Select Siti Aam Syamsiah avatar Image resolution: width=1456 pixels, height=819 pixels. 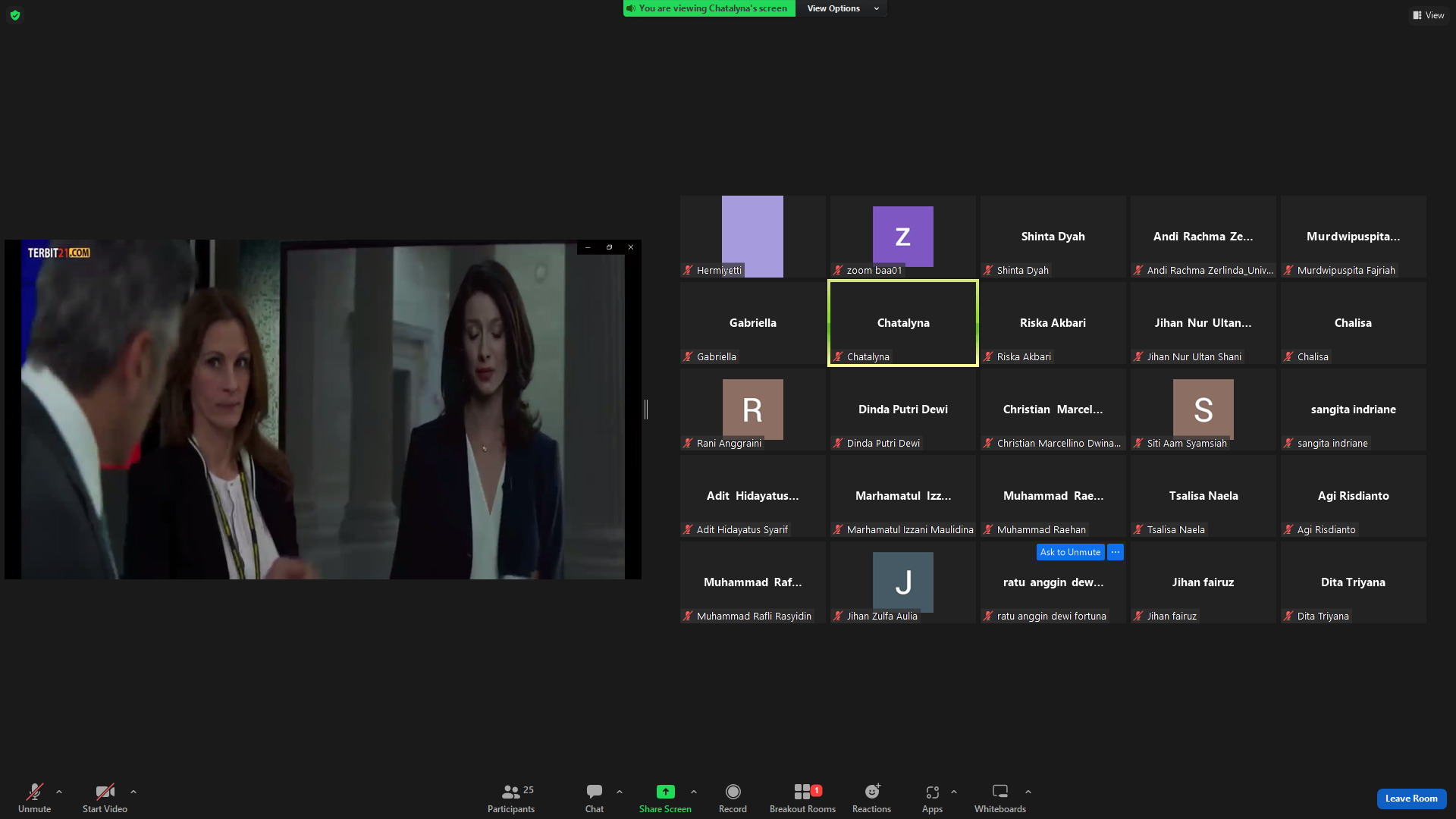tap(1203, 409)
